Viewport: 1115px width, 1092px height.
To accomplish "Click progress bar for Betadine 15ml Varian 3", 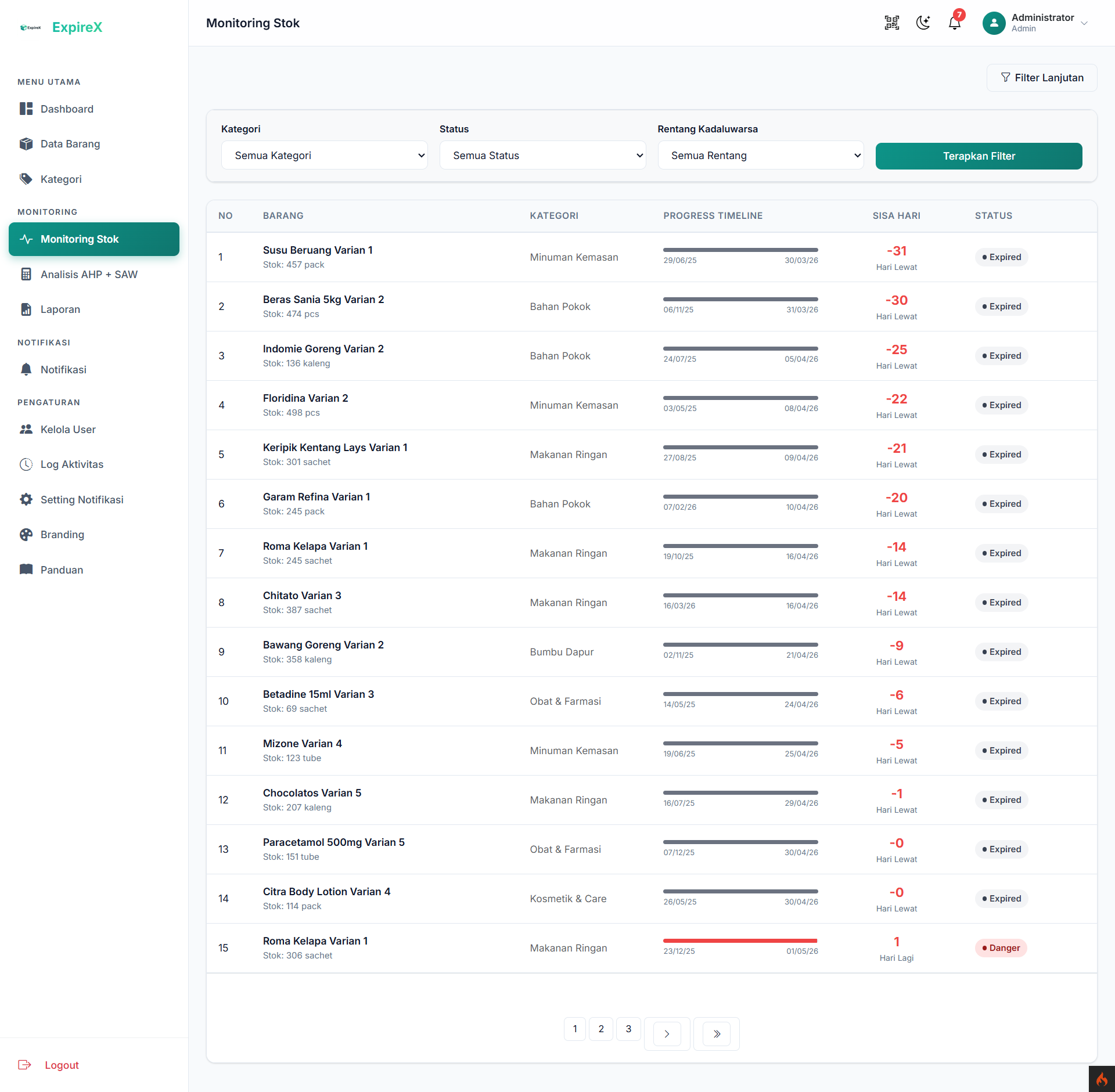I will pos(740,694).
